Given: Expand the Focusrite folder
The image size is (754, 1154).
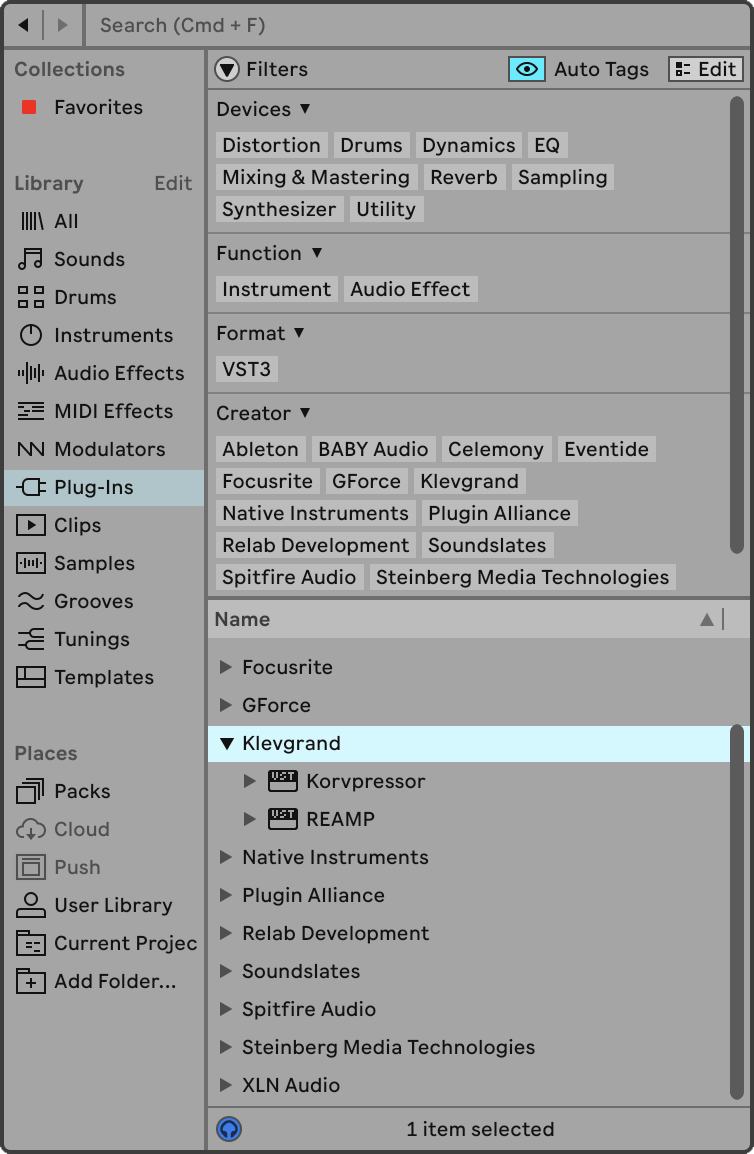Looking at the screenshot, I should click(226, 668).
